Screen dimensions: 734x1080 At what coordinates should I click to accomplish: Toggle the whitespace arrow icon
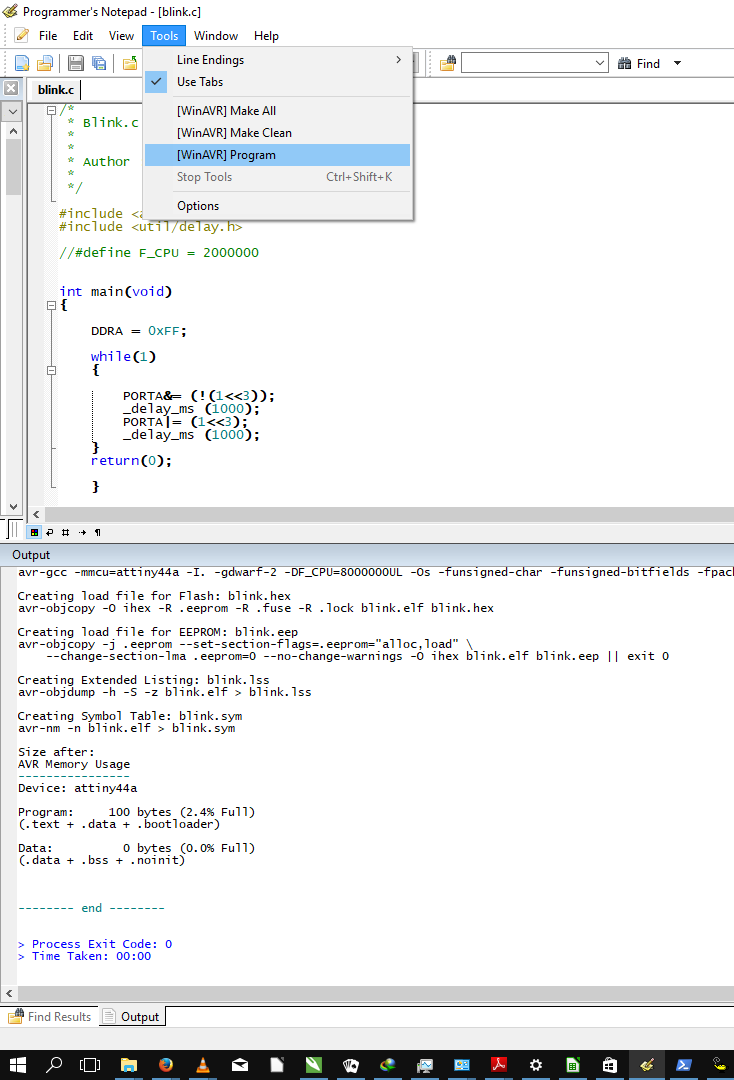click(82, 532)
